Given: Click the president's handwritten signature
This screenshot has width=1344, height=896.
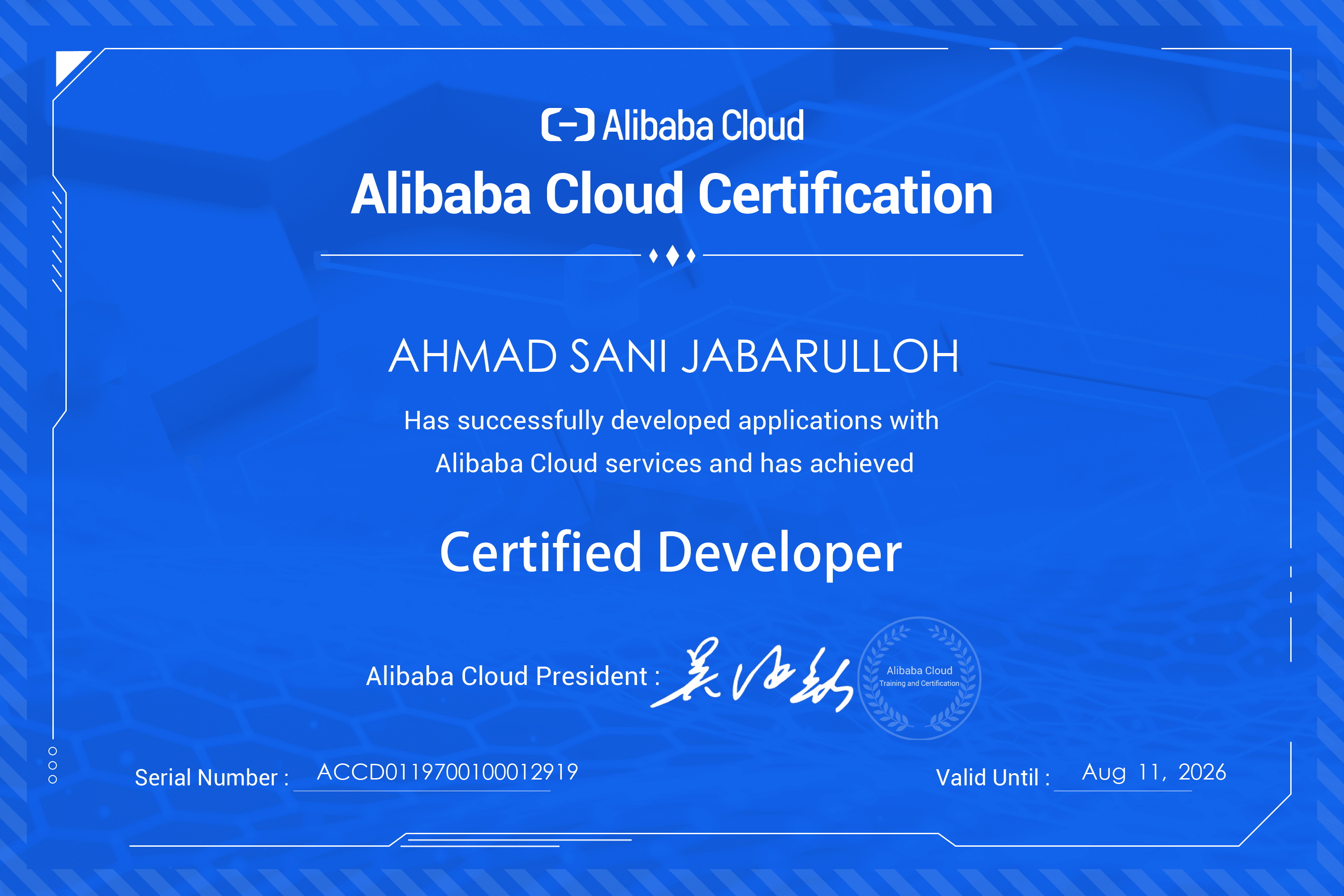Looking at the screenshot, I should point(752,674).
